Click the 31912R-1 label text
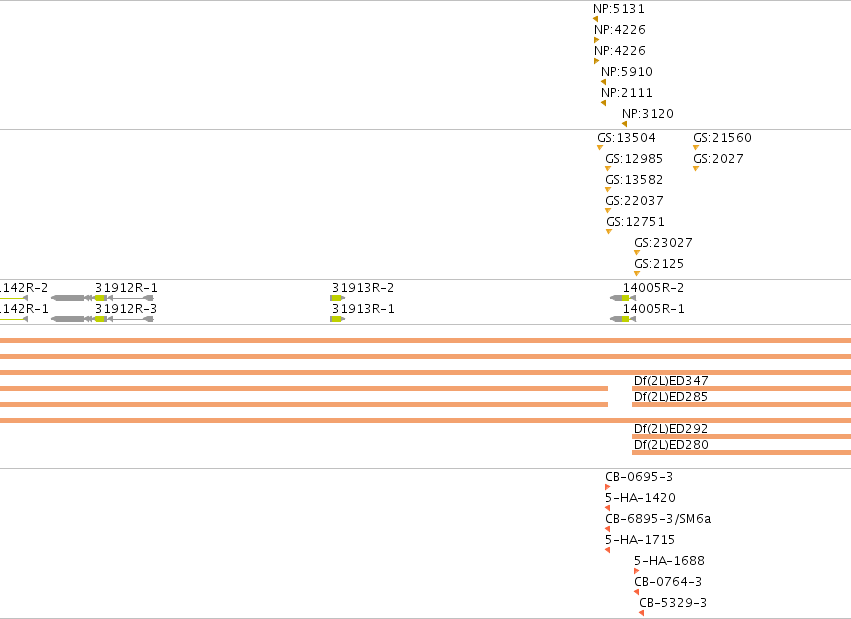Screen dimensions: 851x619 [126, 288]
